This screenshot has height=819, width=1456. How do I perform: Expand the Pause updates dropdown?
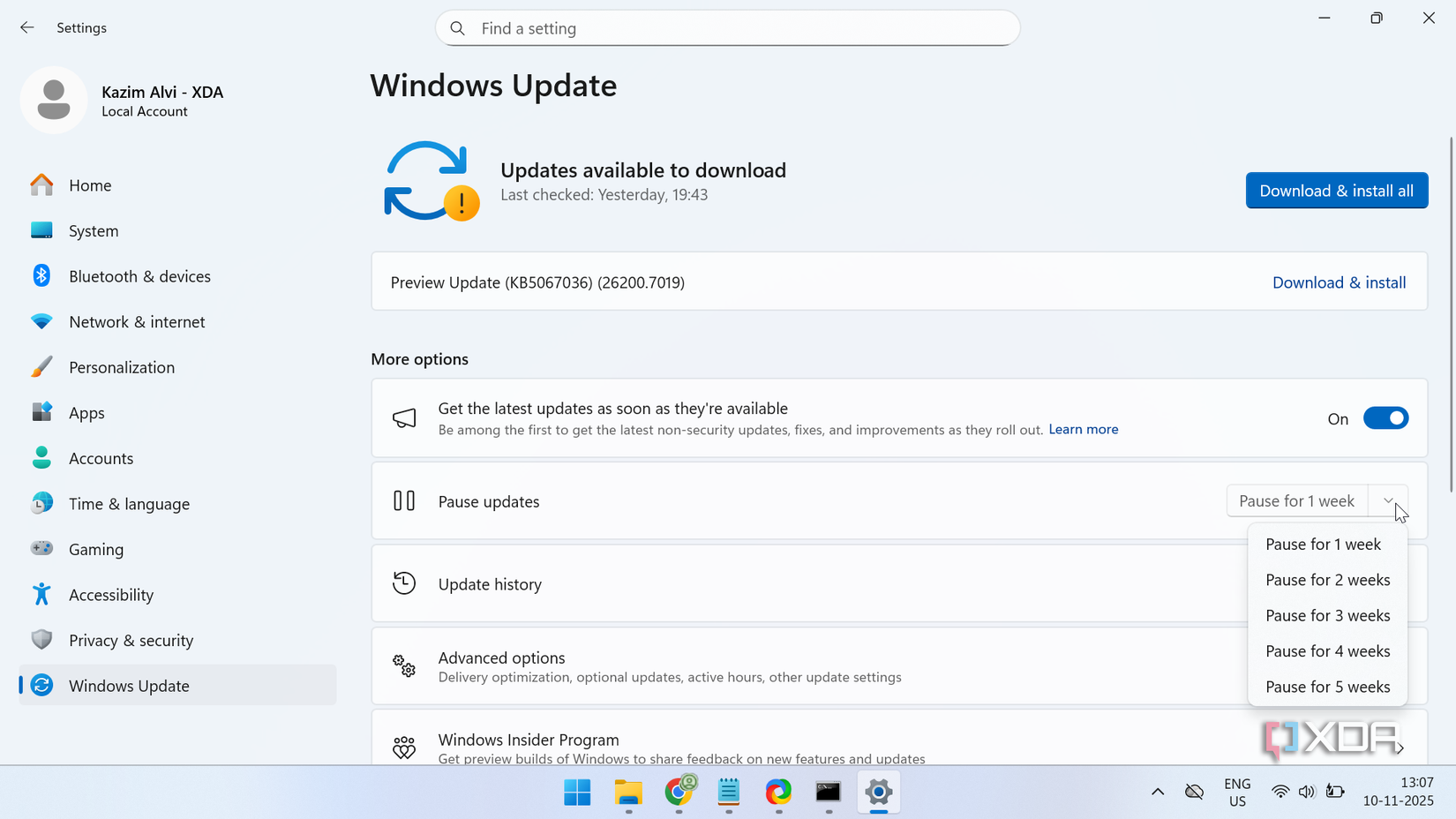1387,500
